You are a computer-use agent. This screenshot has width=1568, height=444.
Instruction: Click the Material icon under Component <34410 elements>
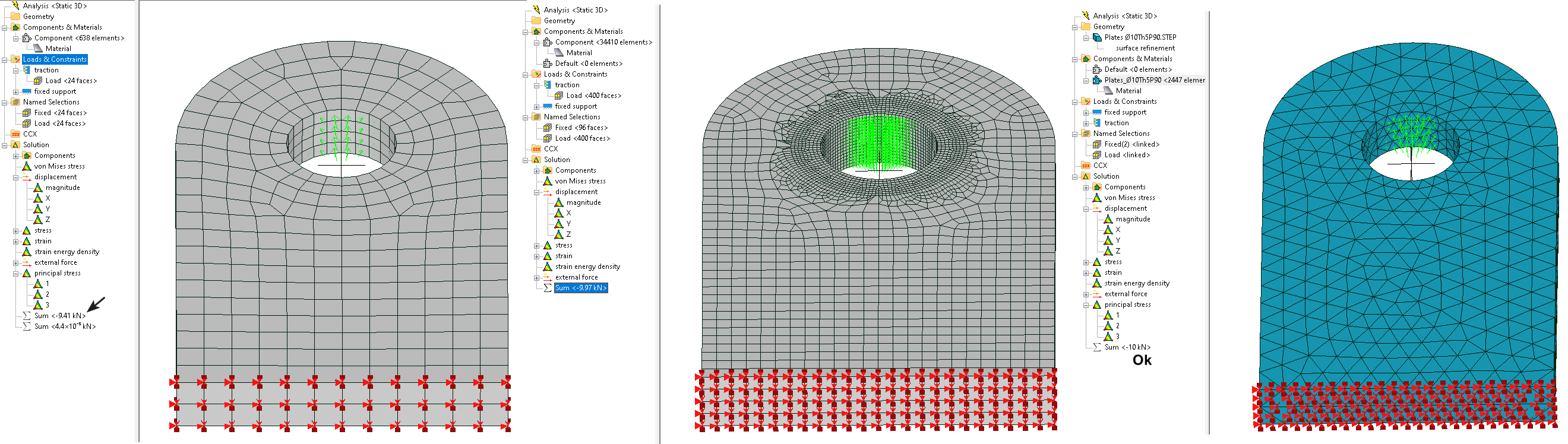[x=559, y=53]
